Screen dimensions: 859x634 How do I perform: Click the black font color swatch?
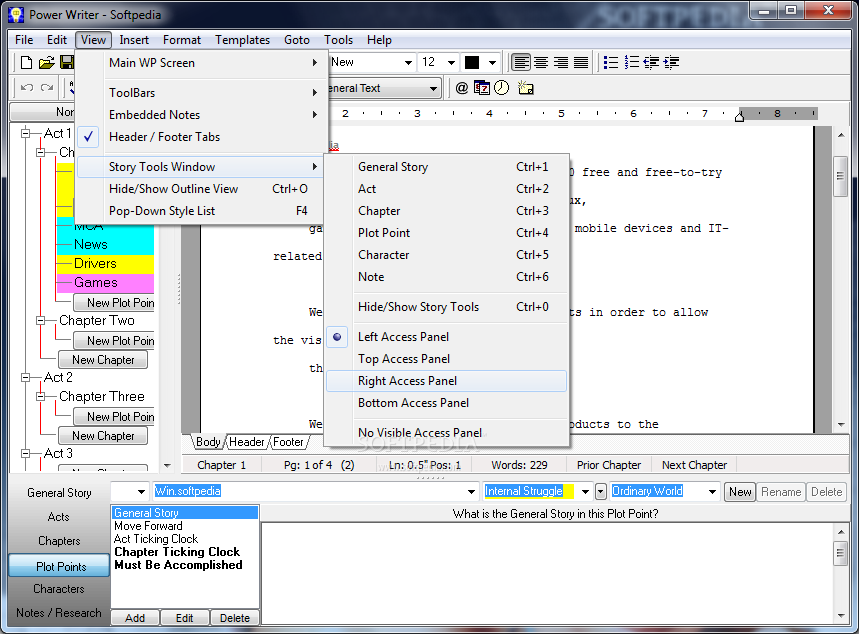click(x=472, y=62)
